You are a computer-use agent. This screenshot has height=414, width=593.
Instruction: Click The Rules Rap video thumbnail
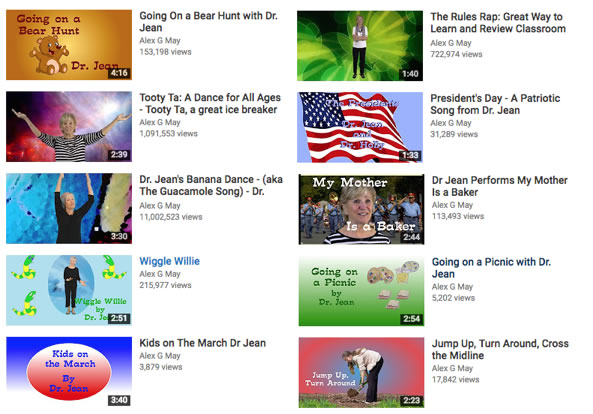click(360, 46)
